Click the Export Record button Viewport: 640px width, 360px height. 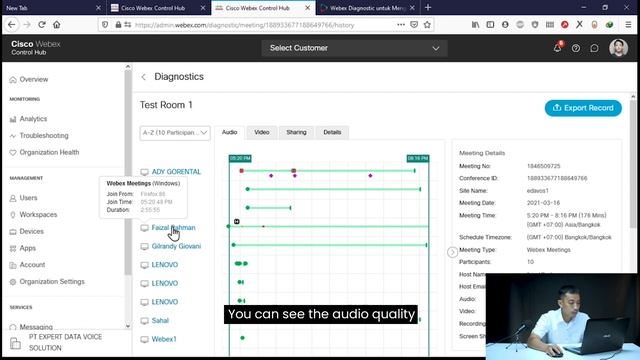[583, 108]
